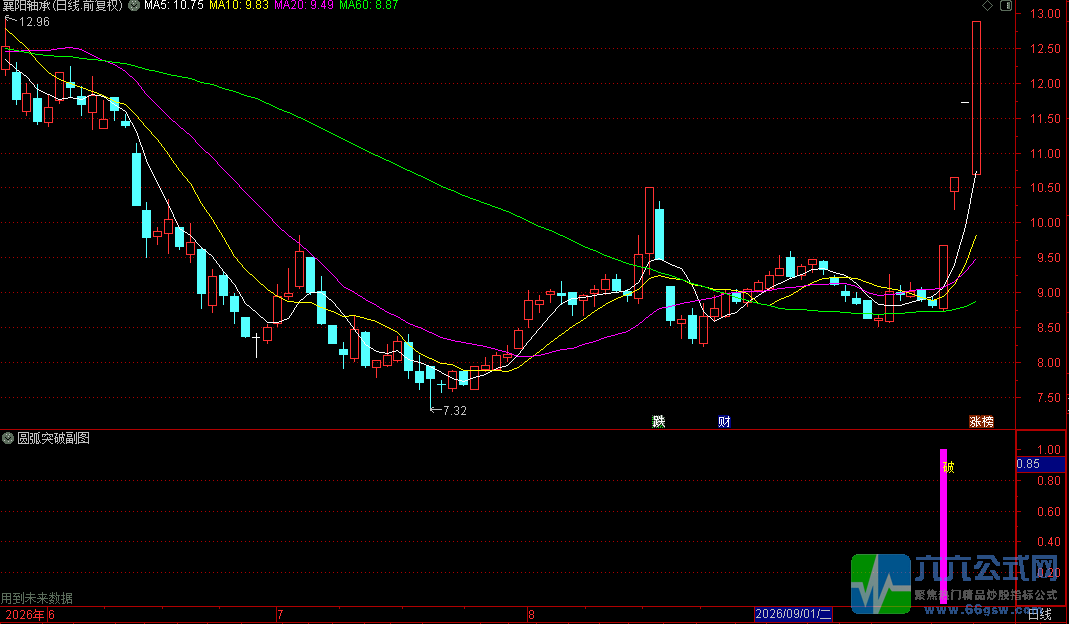
Task: Click the 跌 marker below the candles
Action: pos(659,421)
